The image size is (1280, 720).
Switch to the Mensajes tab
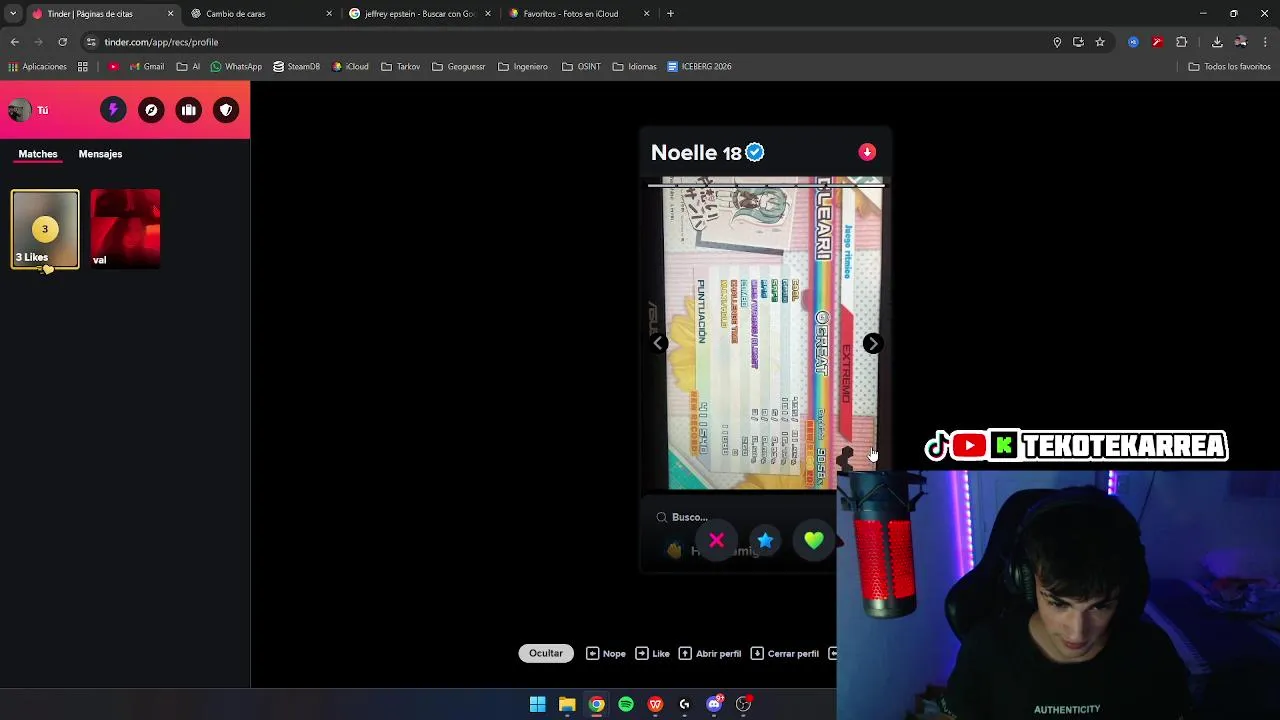point(100,154)
